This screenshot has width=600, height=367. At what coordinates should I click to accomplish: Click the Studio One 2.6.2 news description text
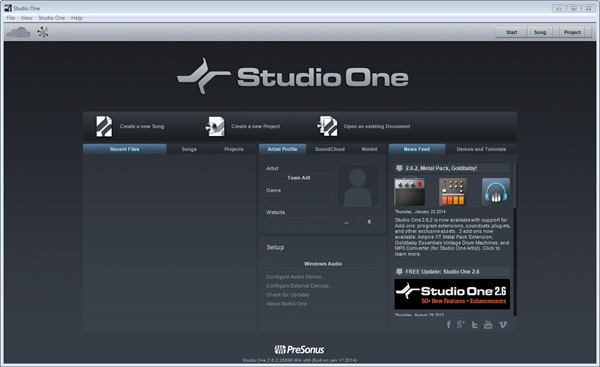(452, 237)
